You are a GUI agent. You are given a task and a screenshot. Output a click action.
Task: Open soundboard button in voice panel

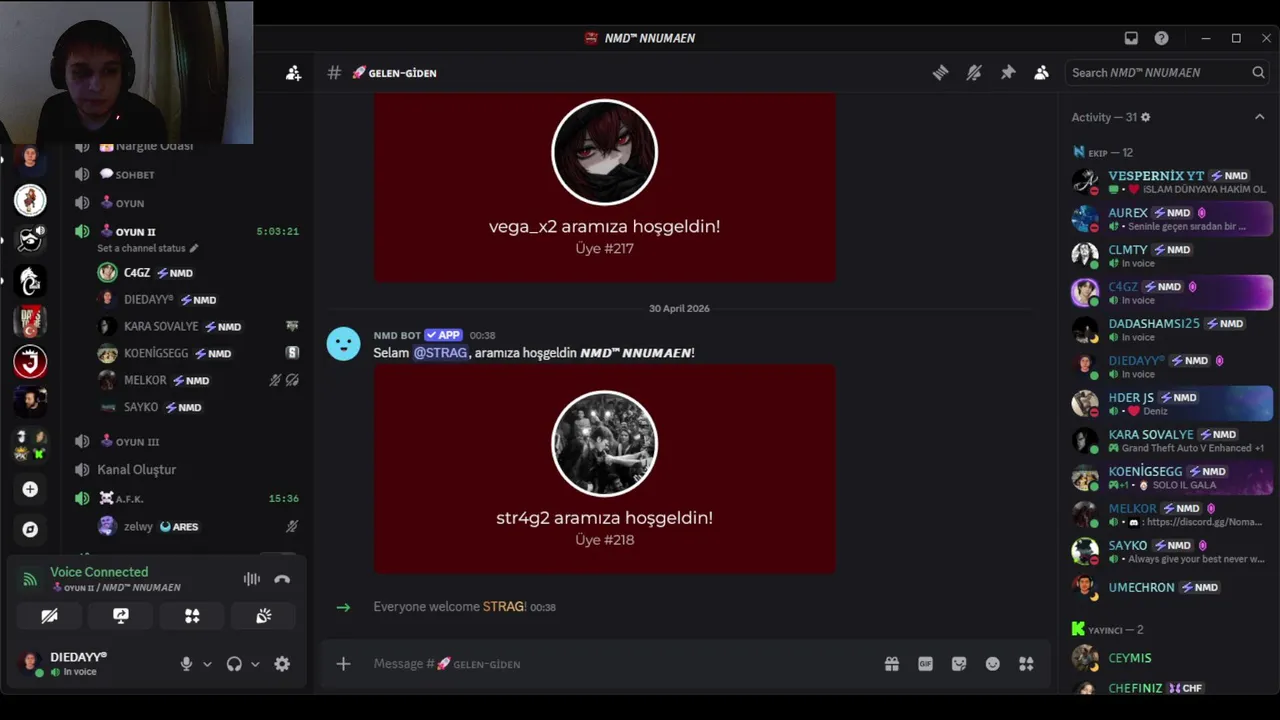264,616
